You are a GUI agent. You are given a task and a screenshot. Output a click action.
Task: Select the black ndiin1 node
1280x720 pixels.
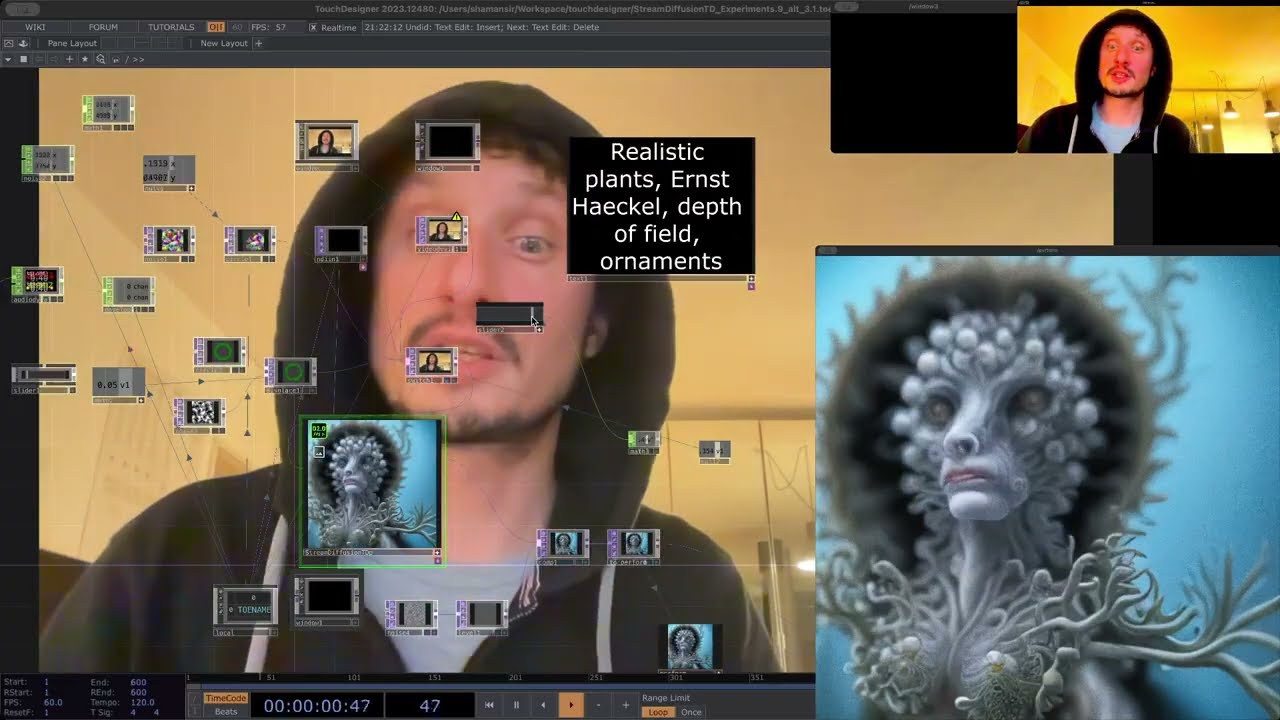[x=341, y=245]
